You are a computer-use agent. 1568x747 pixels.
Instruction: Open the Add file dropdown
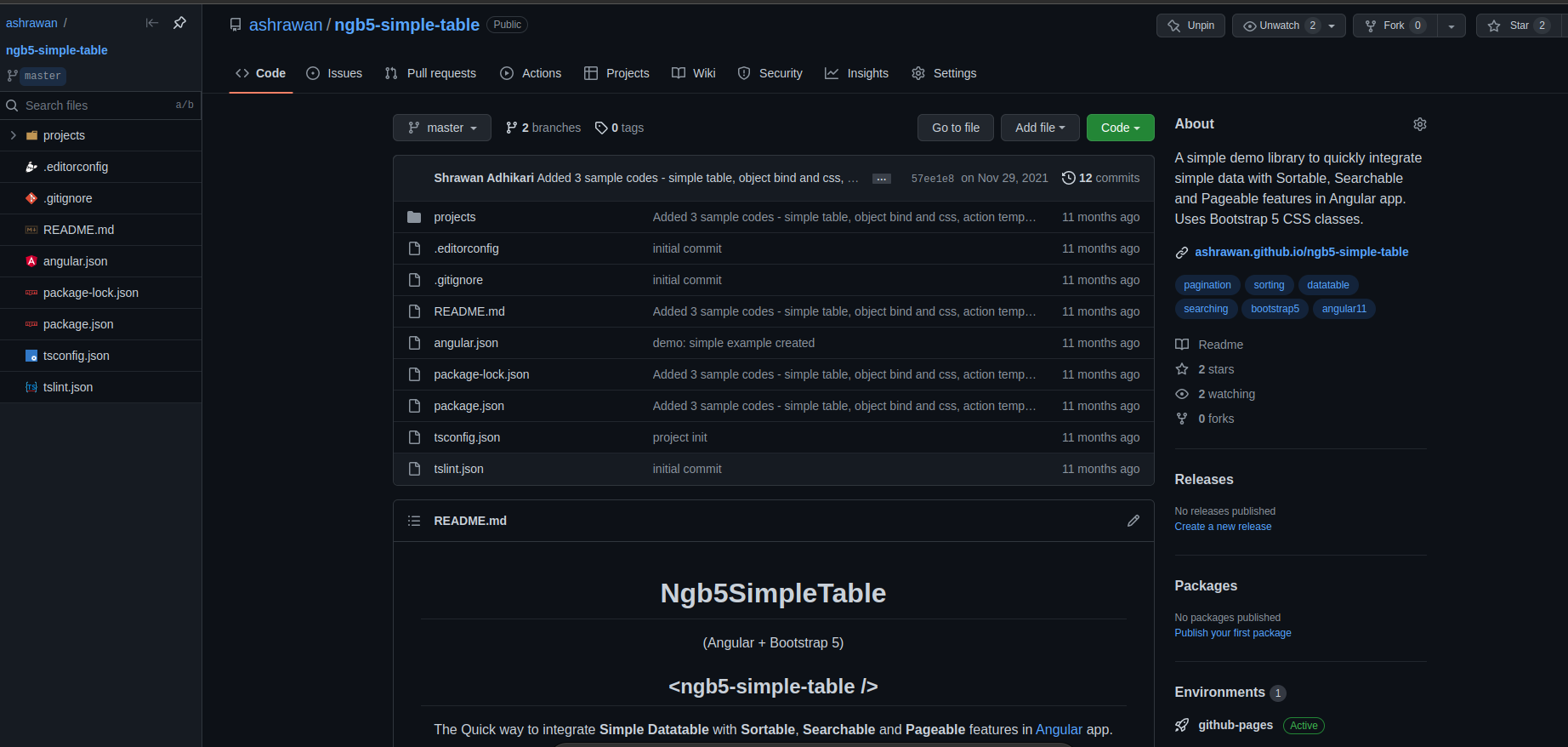tap(1040, 128)
